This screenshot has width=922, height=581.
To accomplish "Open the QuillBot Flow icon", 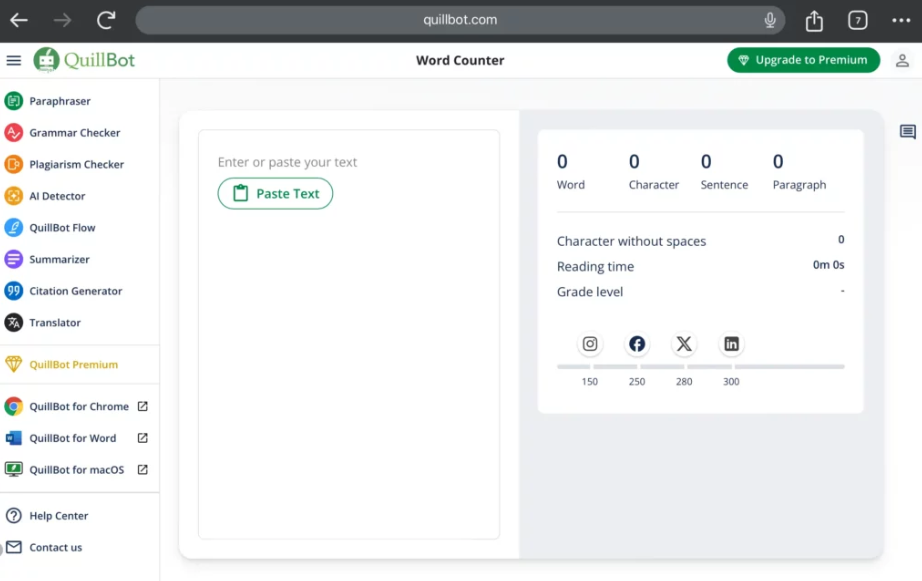I will pyautogui.click(x=14, y=228).
